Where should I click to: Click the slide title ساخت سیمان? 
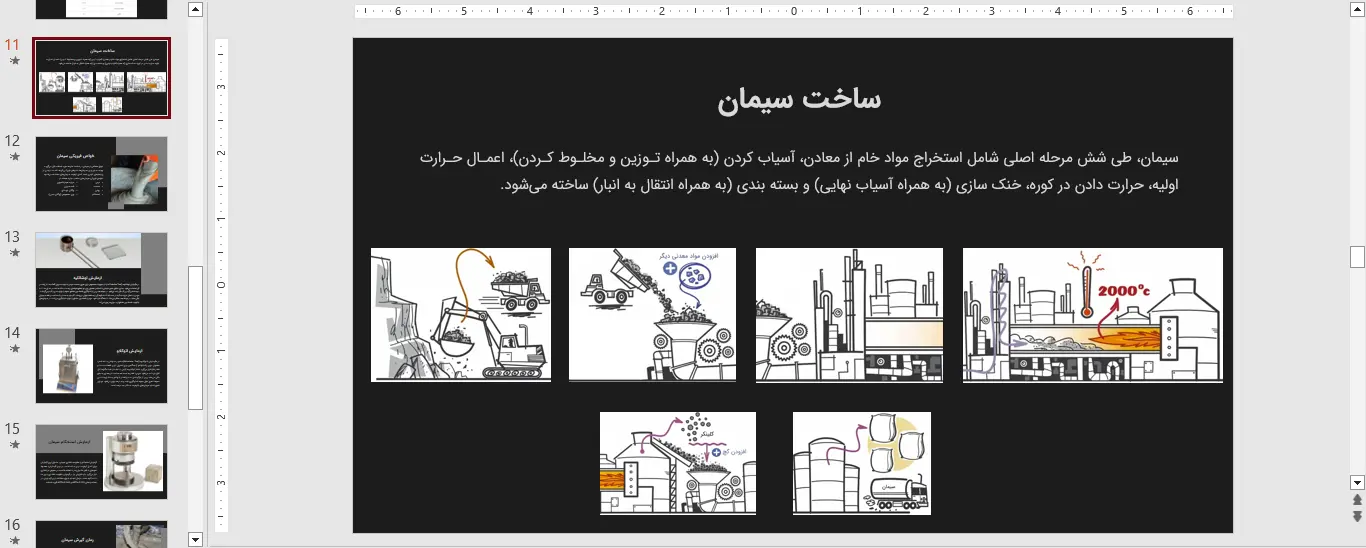click(x=799, y=99)
